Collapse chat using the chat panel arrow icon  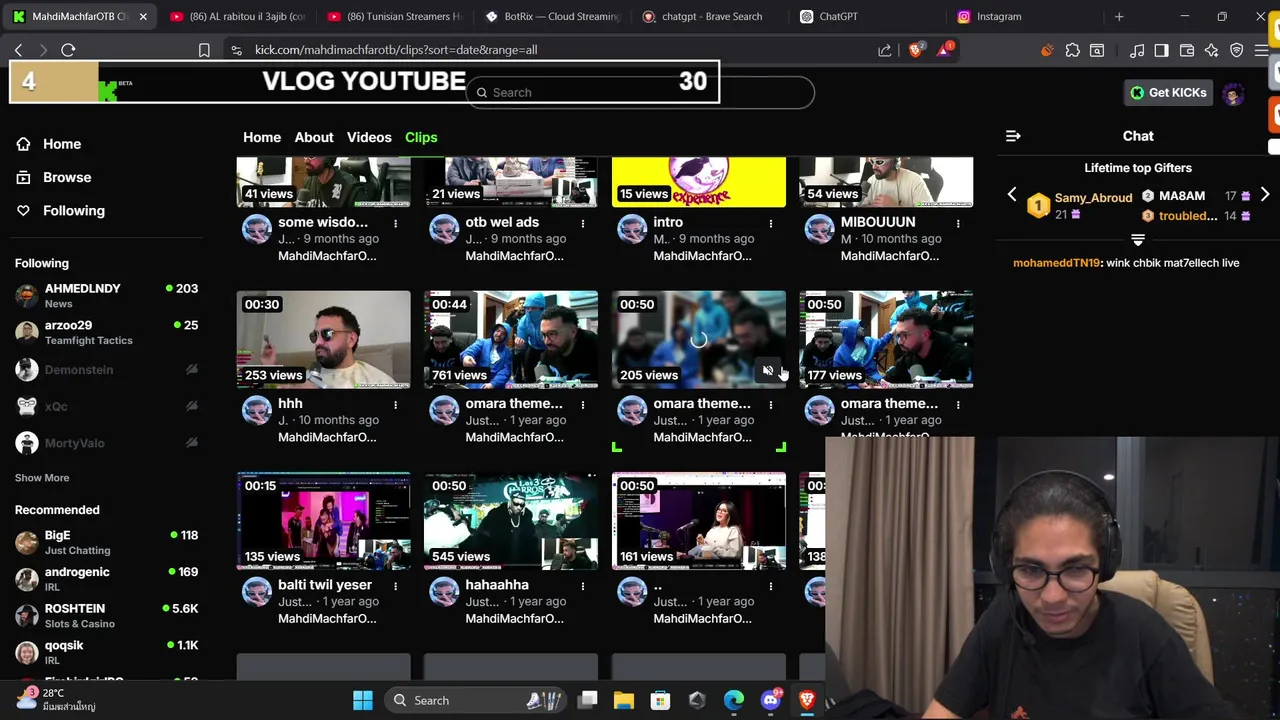click(1013, 136)
